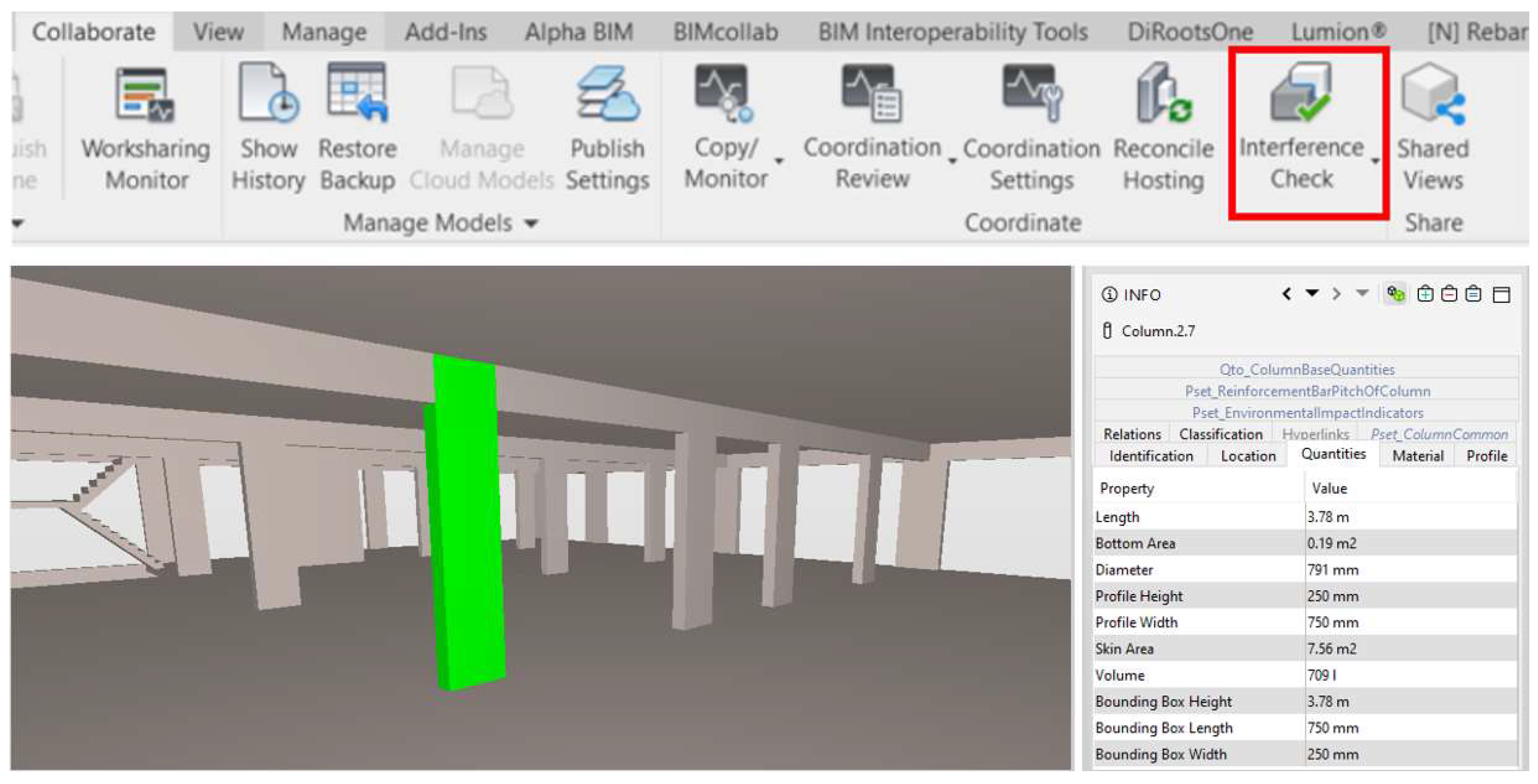Open the Copy/Monitor dropdown arrow
1538x784 pixels.
click(779, 161)
